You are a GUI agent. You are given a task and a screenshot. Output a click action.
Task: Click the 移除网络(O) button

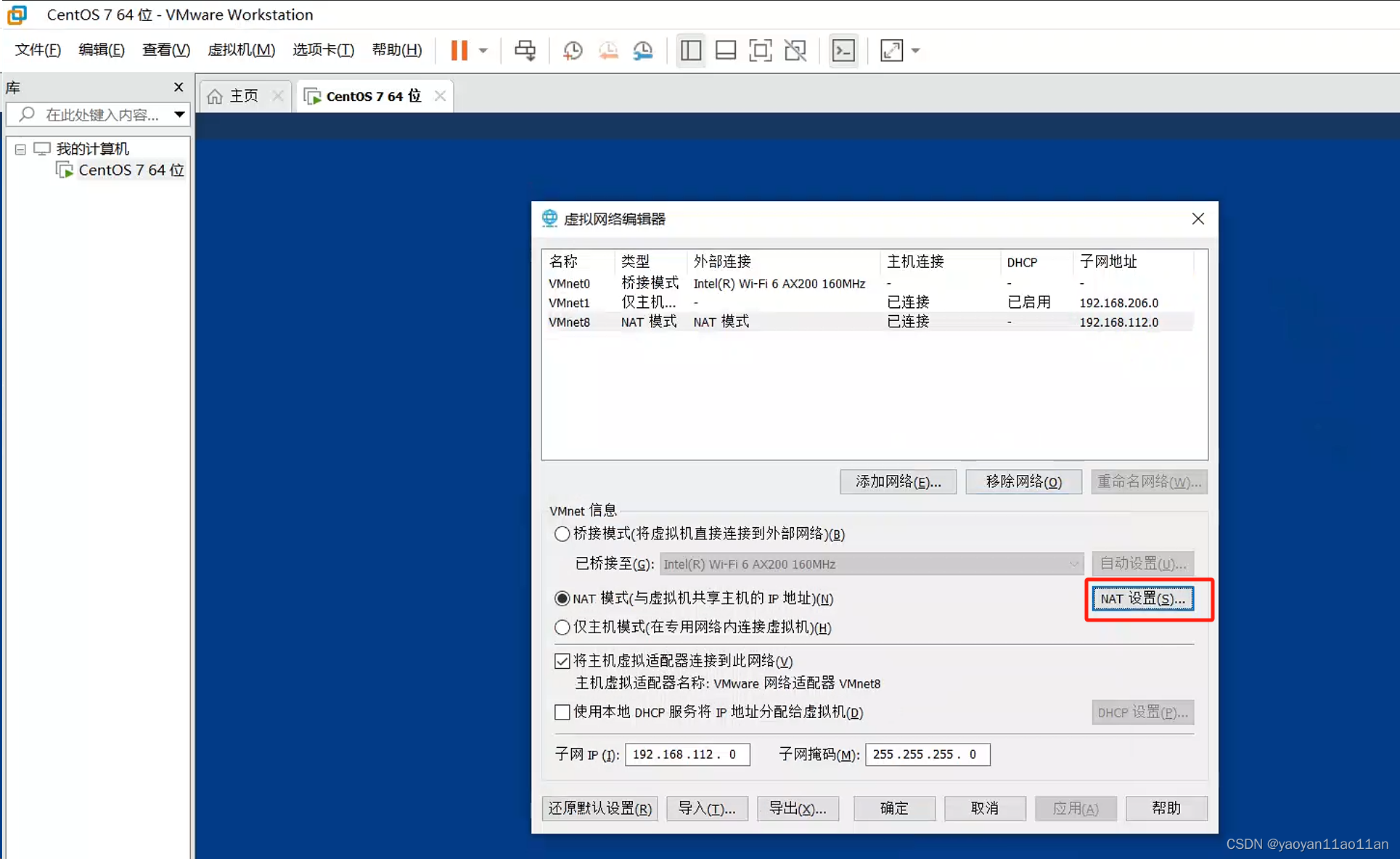pyautogui.click(x=1023, y=482)
